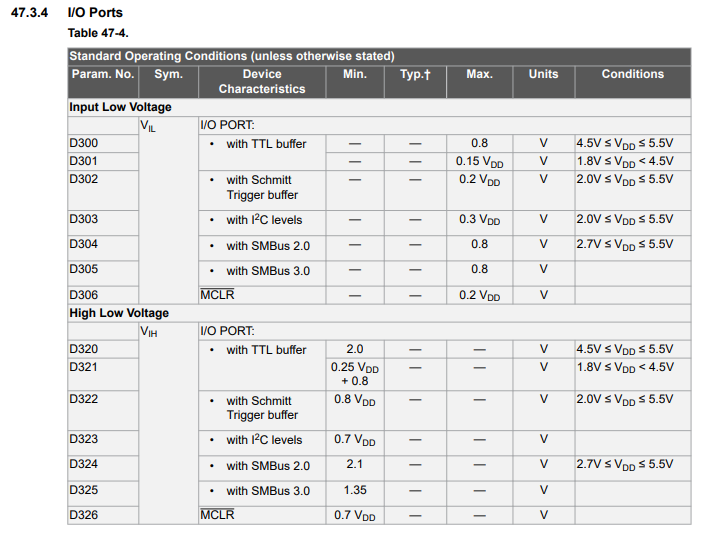Click parameter number D305
The height and width of the screenshot is (538, 701).
click(84, 269)
